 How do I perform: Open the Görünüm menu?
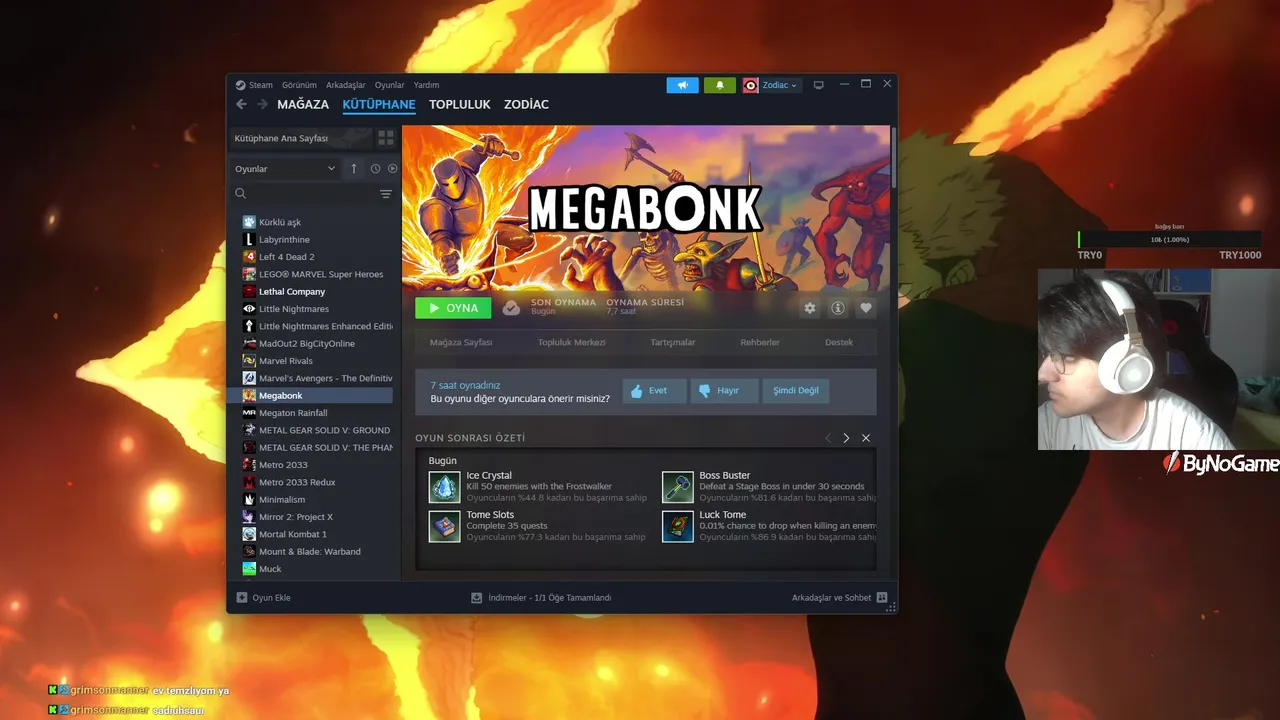tap(299, 85)
